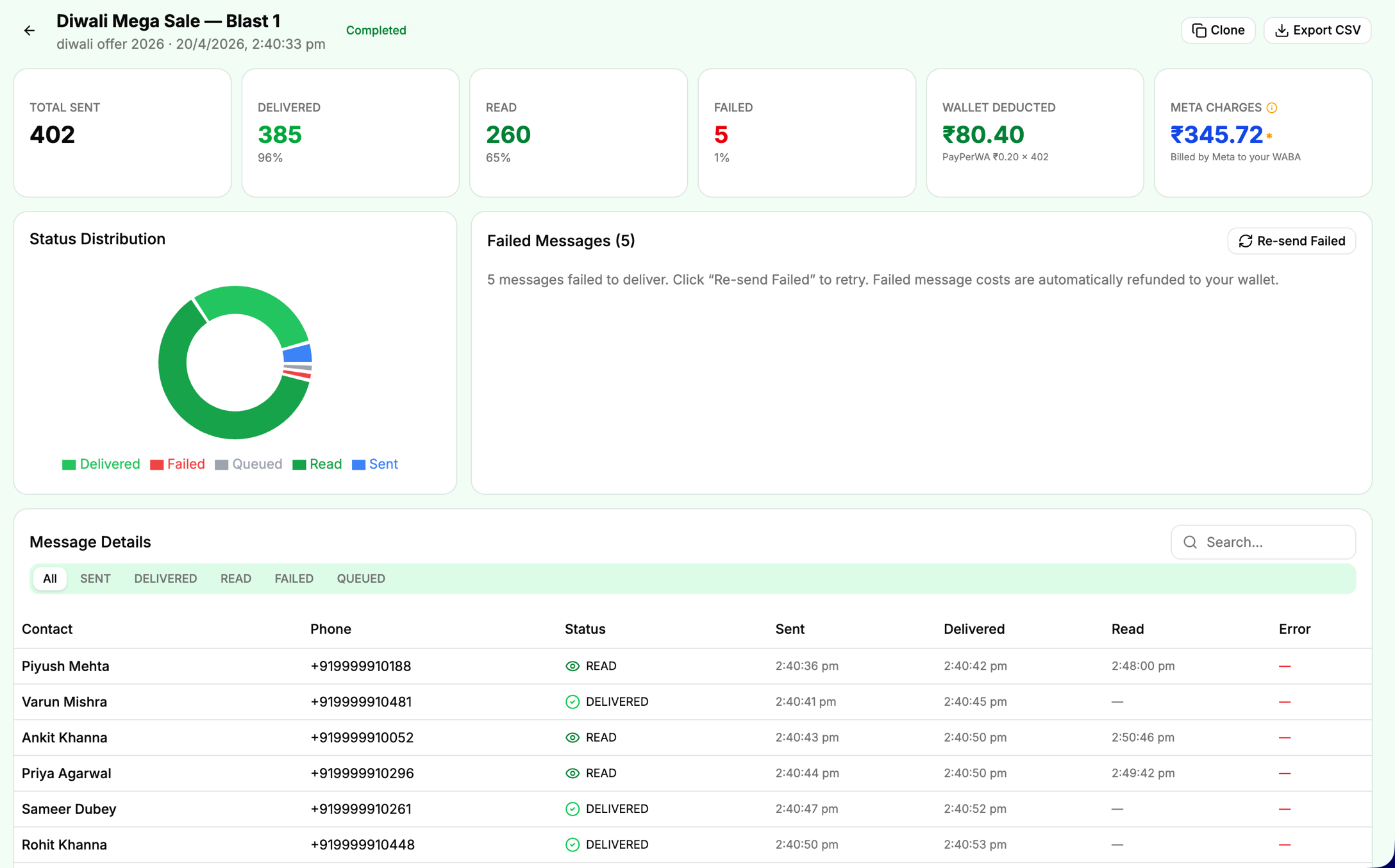Click contact name Piyush Mehta
Screen dimensions: 1395x868
click(65, 666)
